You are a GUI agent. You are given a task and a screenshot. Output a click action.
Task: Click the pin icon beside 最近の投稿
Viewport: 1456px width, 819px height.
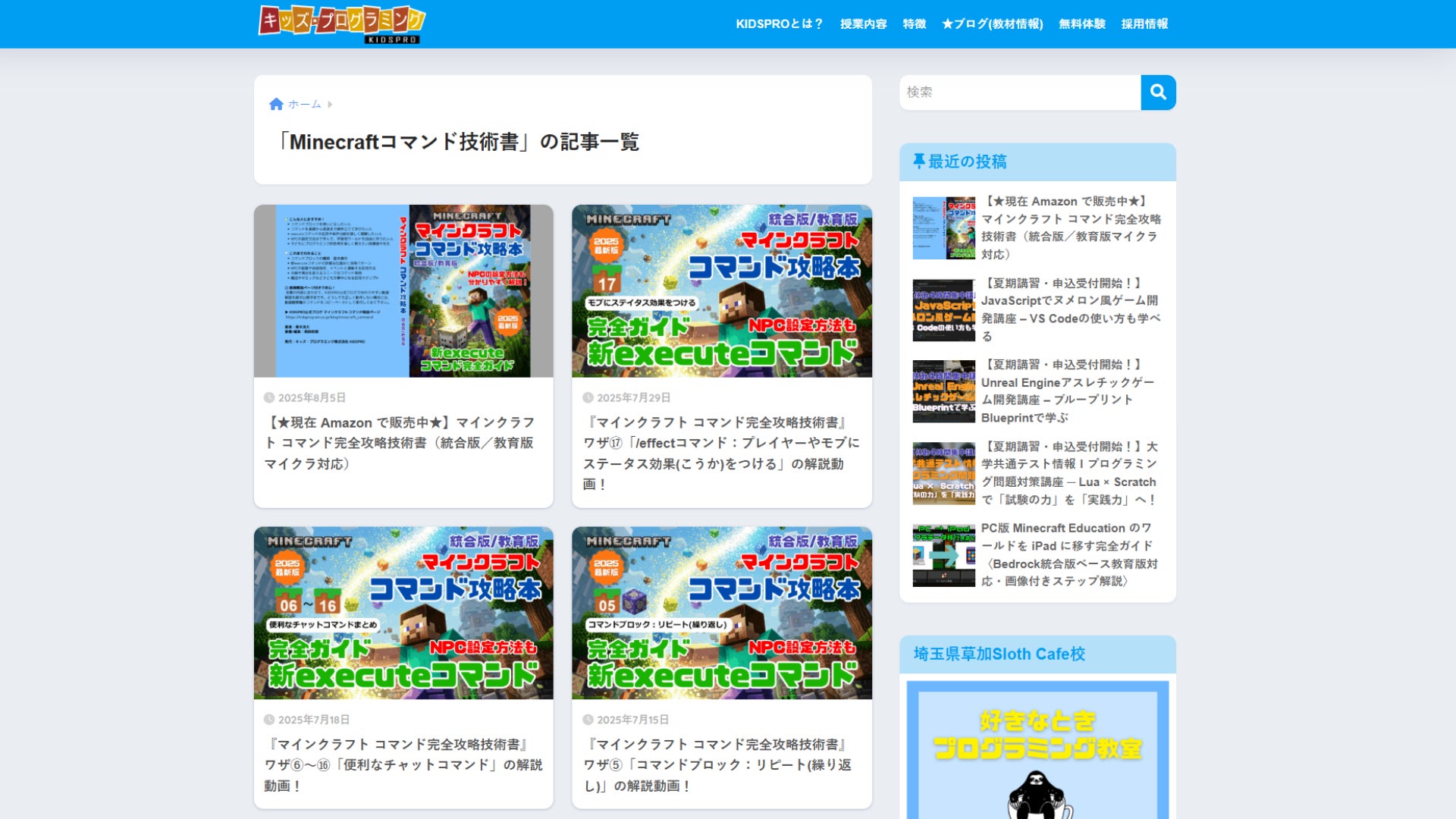(x=919, y=161)
